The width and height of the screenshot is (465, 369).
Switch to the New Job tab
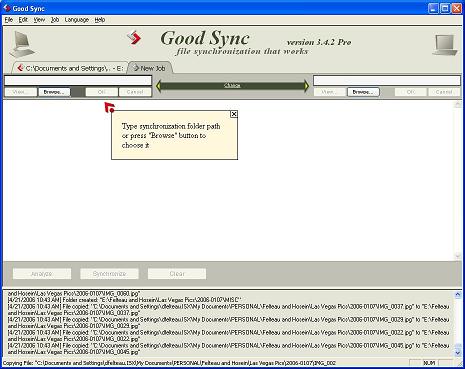[x=150, y=68]
